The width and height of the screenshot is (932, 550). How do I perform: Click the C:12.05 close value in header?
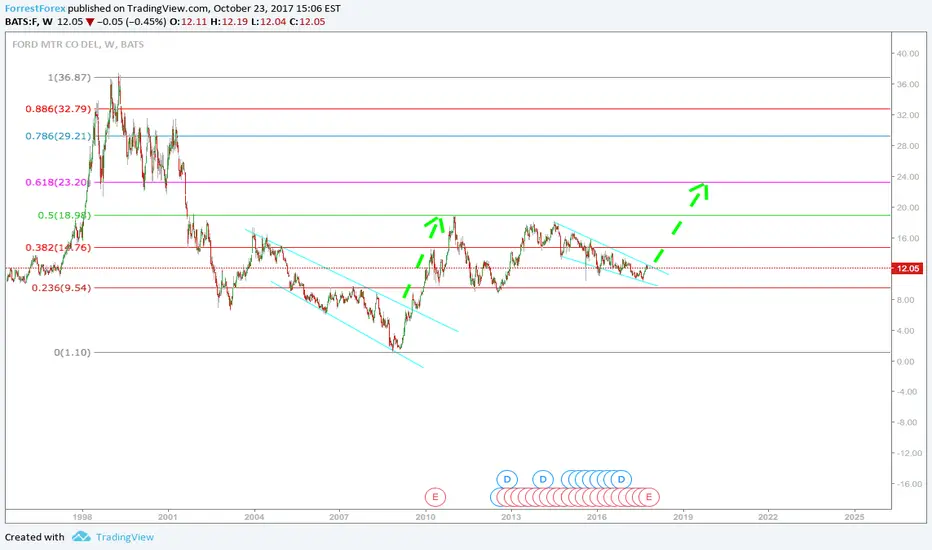[307, 22]
